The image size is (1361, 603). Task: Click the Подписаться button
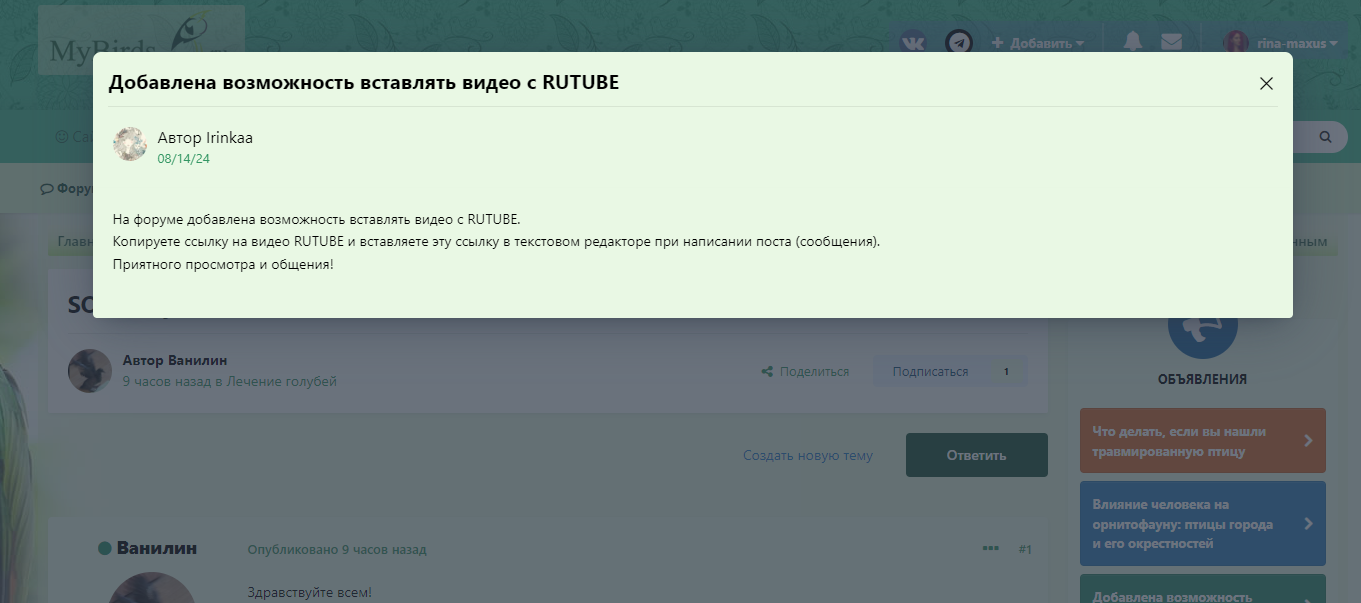930,371
